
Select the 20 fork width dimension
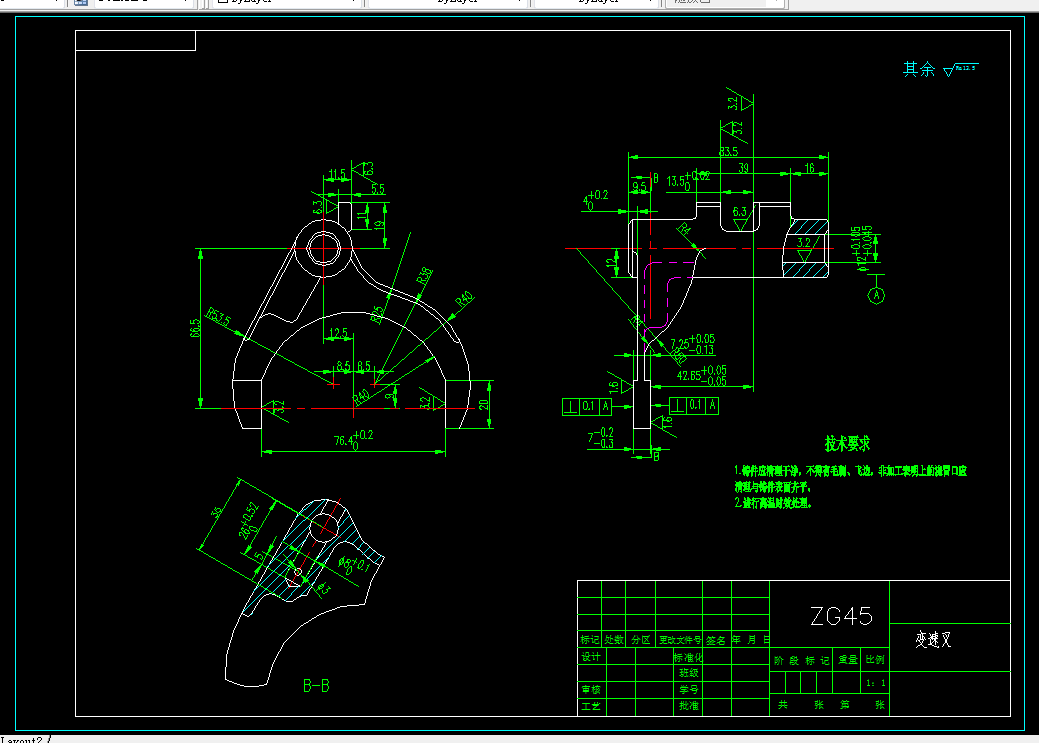(x=484, y=404)
